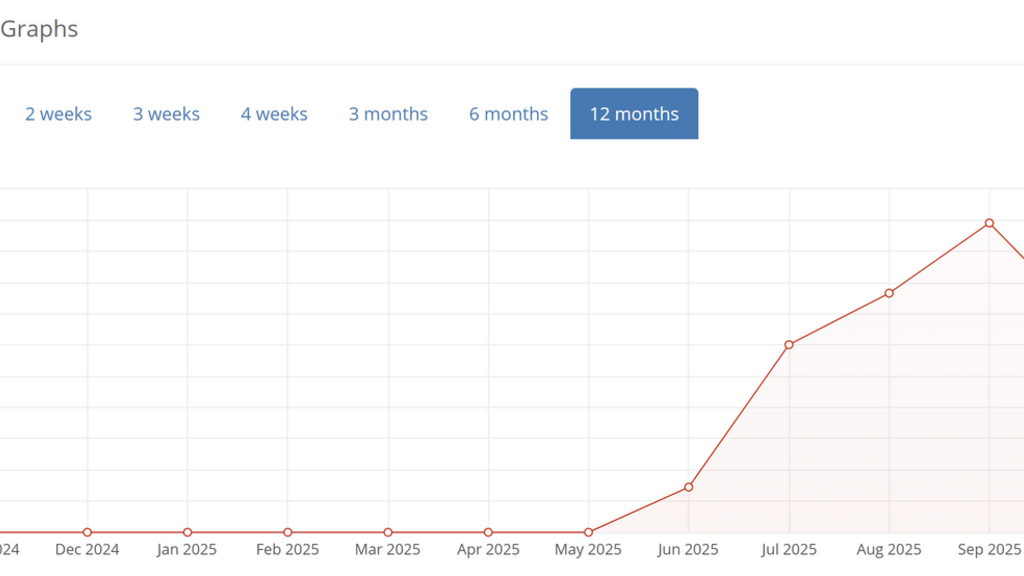Select the 3 weeks range tab
The height and width of the screenshot is (576, 1024).
(166, 114)
